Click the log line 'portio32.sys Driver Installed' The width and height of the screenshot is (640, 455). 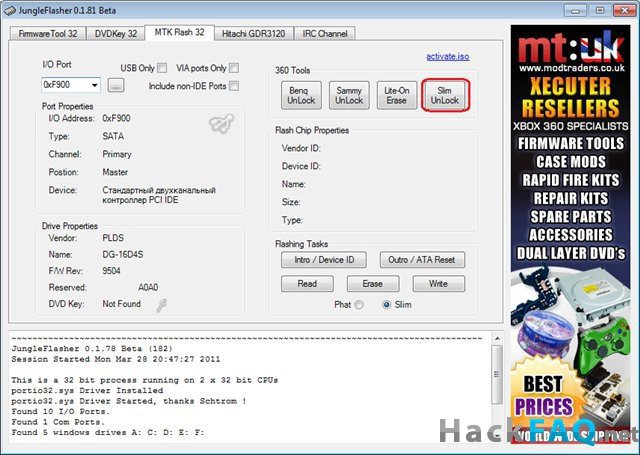[x=87, y=391]
